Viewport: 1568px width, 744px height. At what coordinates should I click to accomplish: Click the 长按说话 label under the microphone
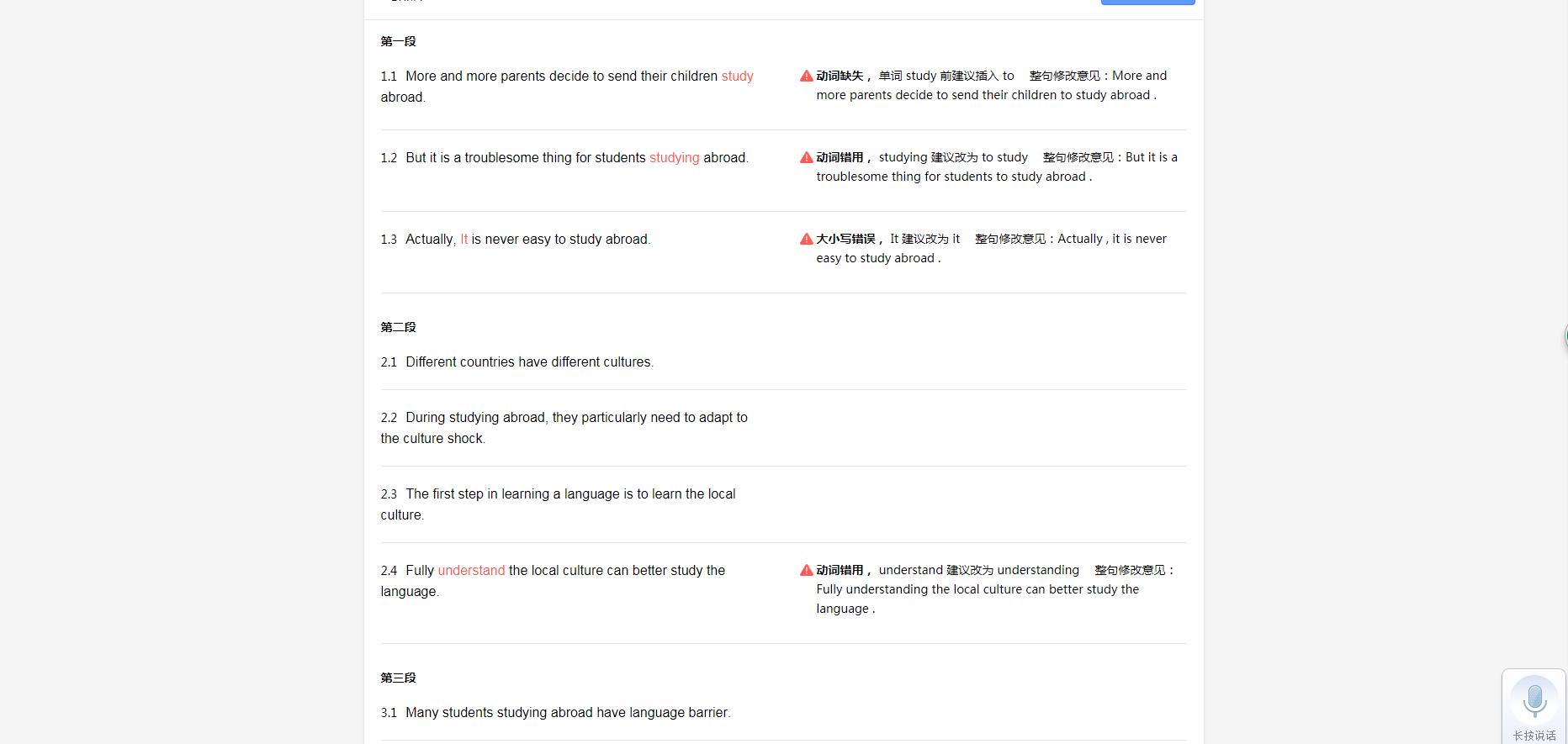coord(1534,736)
